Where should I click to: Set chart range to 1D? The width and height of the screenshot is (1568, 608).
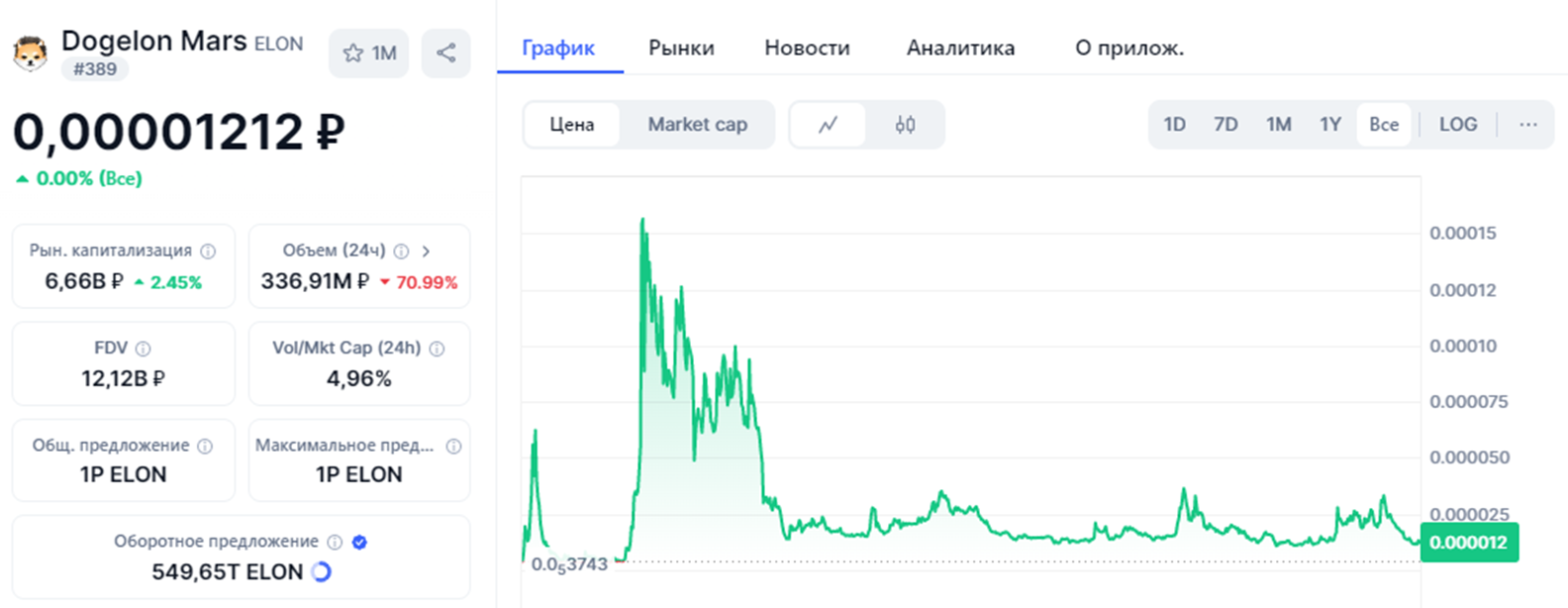(1174, 125)
